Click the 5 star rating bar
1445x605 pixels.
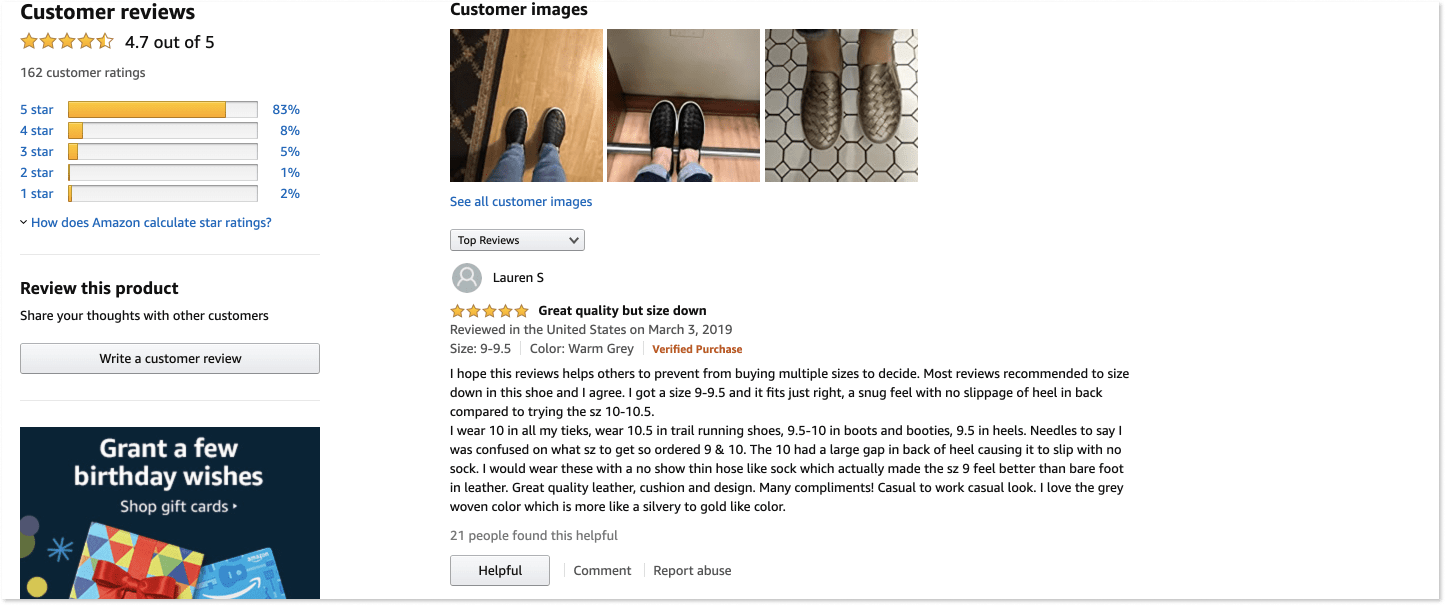[163, 110]
